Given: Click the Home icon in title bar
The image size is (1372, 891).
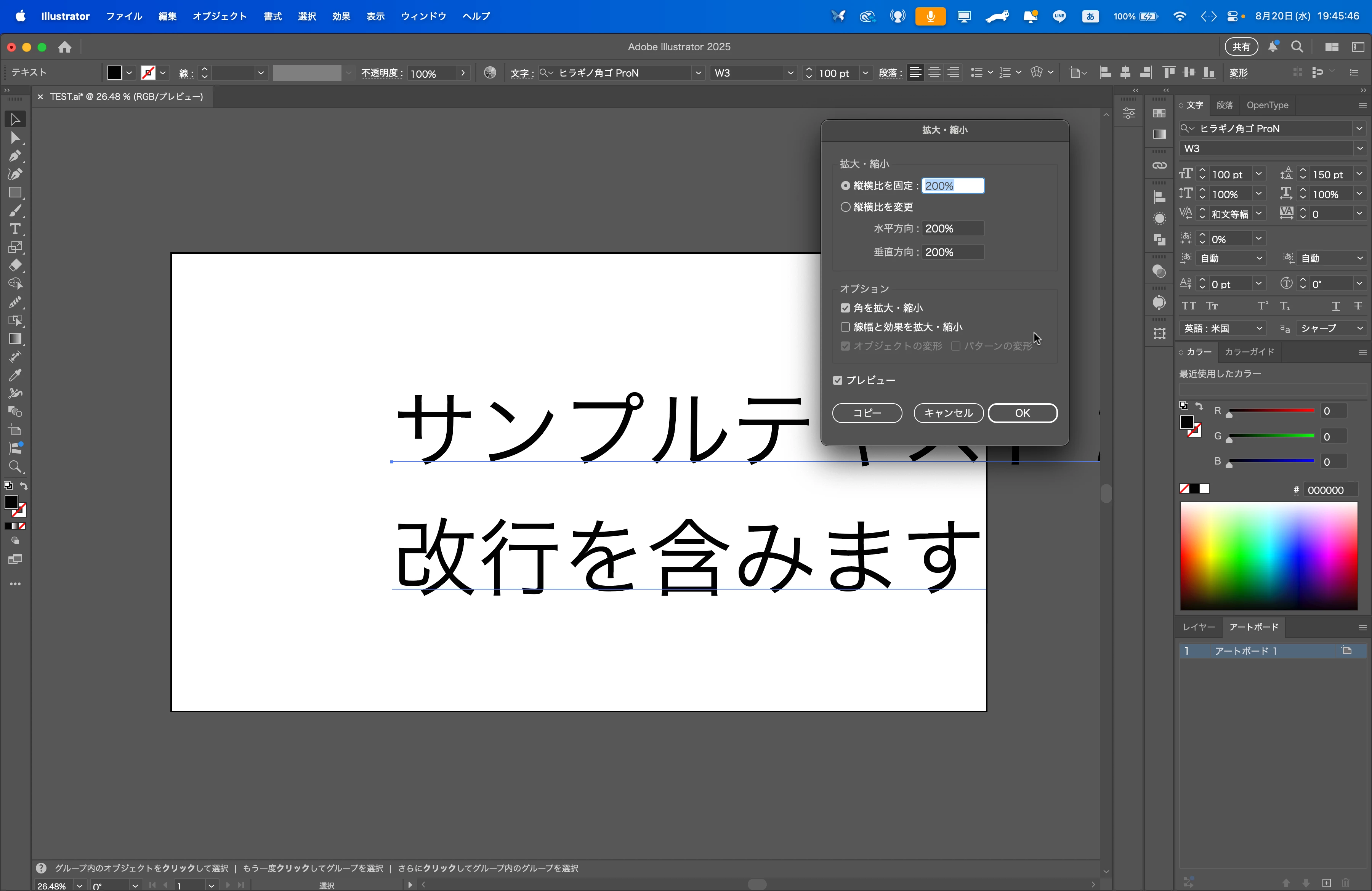Looking at the screenshot, I should (64, 46).
